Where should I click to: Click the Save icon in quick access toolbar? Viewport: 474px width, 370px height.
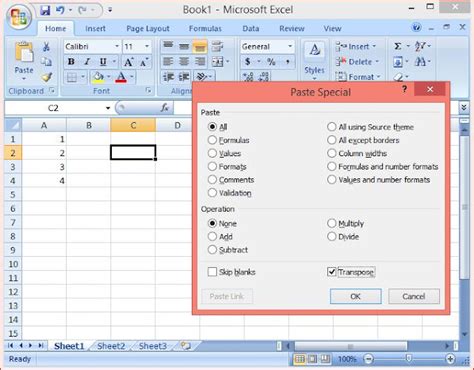[x=45, y=10]
